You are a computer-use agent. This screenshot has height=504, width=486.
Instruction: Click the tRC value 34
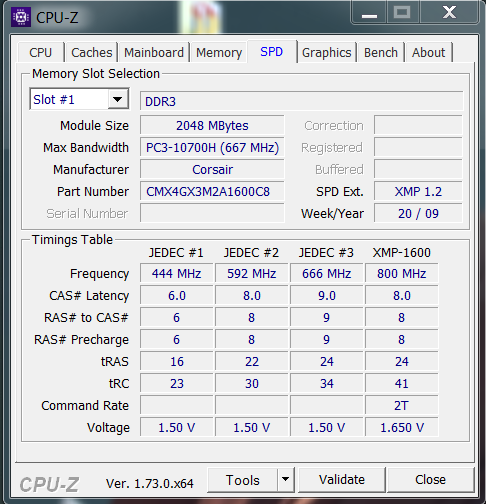327,383
